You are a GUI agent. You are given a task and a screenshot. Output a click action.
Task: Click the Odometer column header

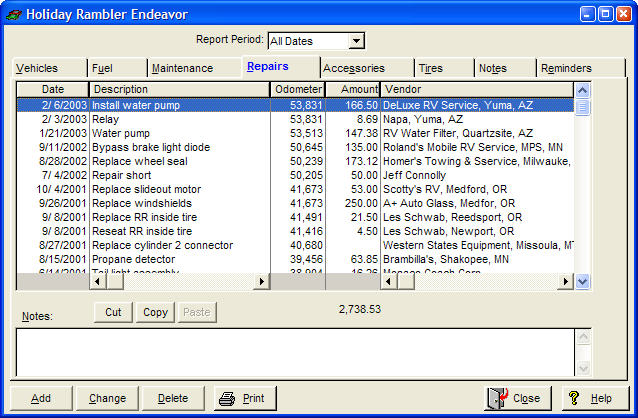click(298, 90)
